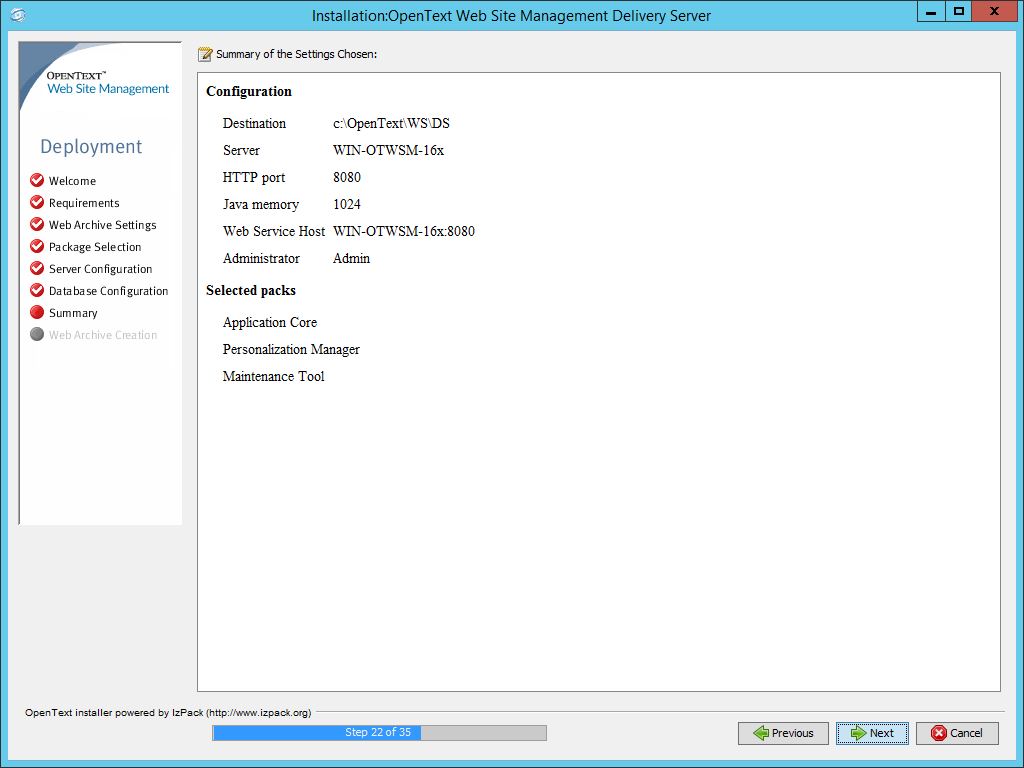The image size is (1024, 768).
Task: Click the notepad icon beside Summary heading
Action: [x=205, y=54]
